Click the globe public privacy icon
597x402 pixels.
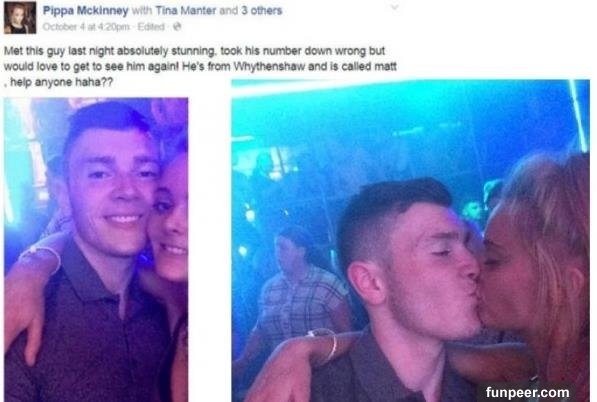tap(177, 27)
